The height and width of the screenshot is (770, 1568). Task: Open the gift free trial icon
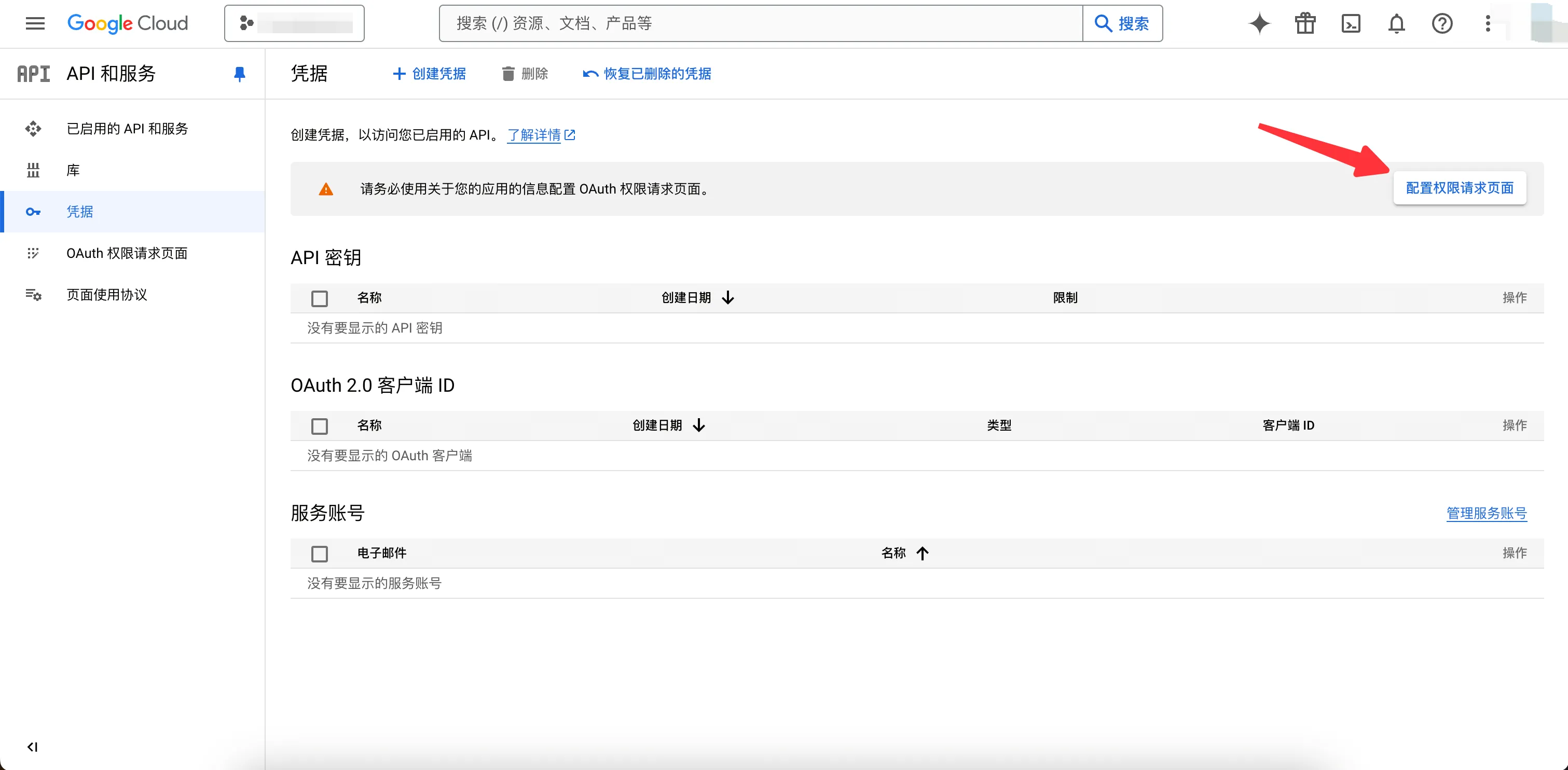click(x=1305, y=24)
